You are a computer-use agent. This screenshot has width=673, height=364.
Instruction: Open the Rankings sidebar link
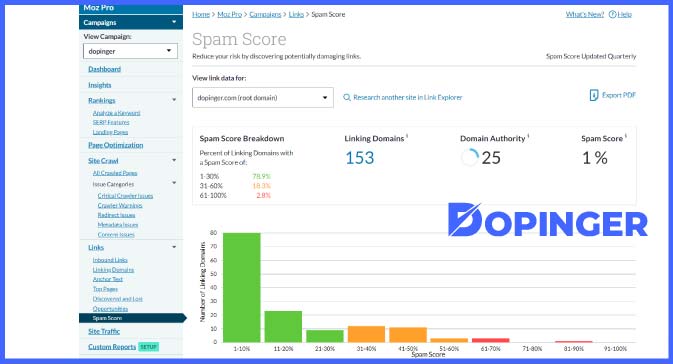coord(102,100)
